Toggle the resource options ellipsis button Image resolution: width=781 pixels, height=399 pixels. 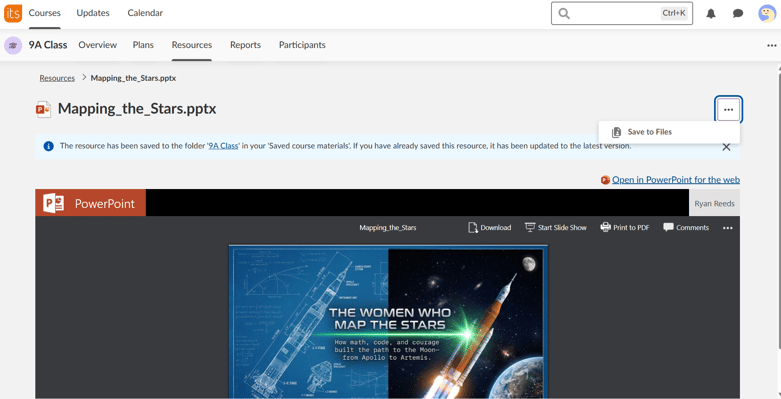click(729, 109)
